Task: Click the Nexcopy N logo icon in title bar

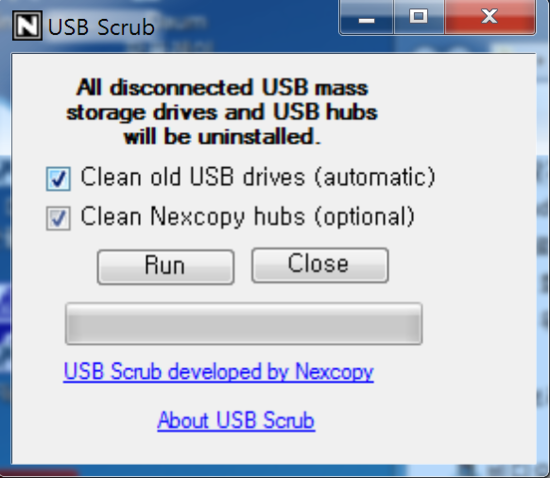Action: pos(27,25)
